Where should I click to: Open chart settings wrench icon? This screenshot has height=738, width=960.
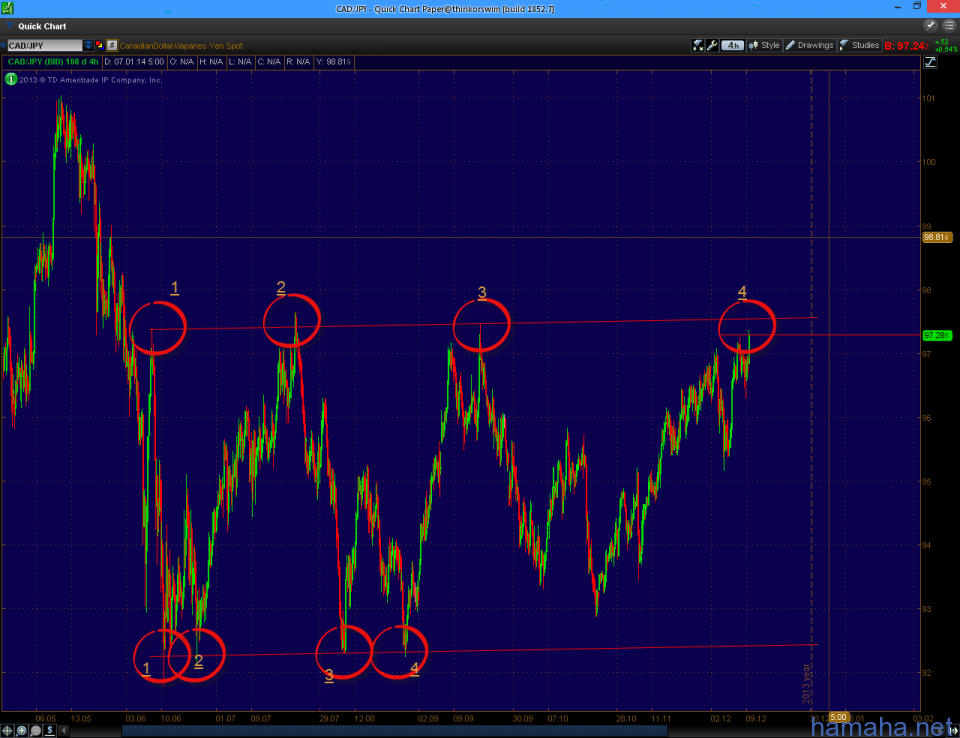point(712,45)
